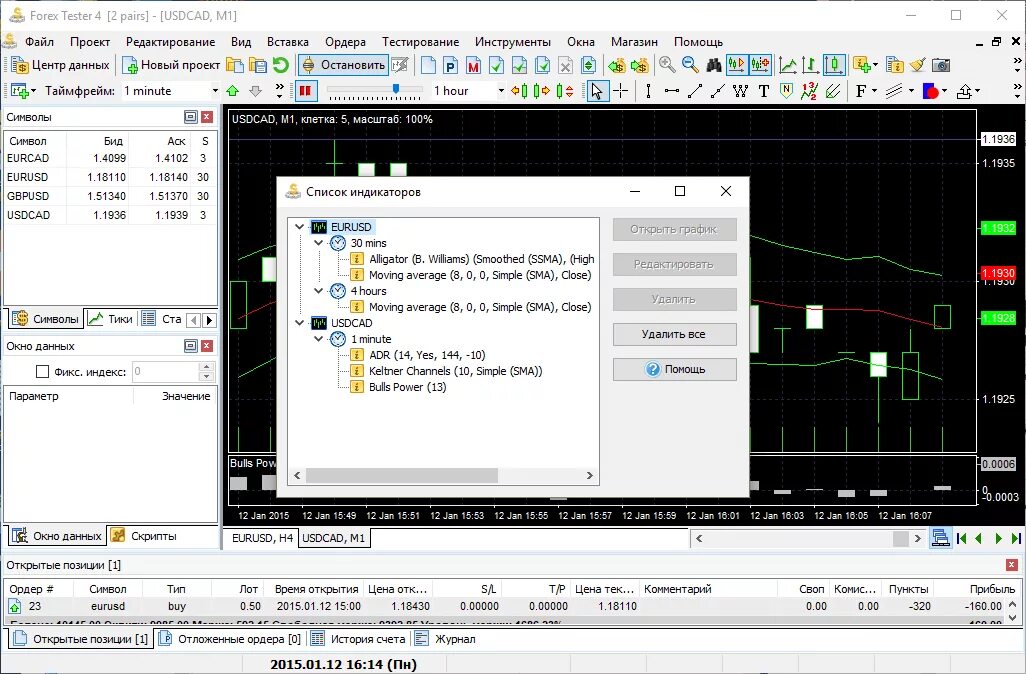Toggle the red pause button
1026x674 pixels.
305,91
